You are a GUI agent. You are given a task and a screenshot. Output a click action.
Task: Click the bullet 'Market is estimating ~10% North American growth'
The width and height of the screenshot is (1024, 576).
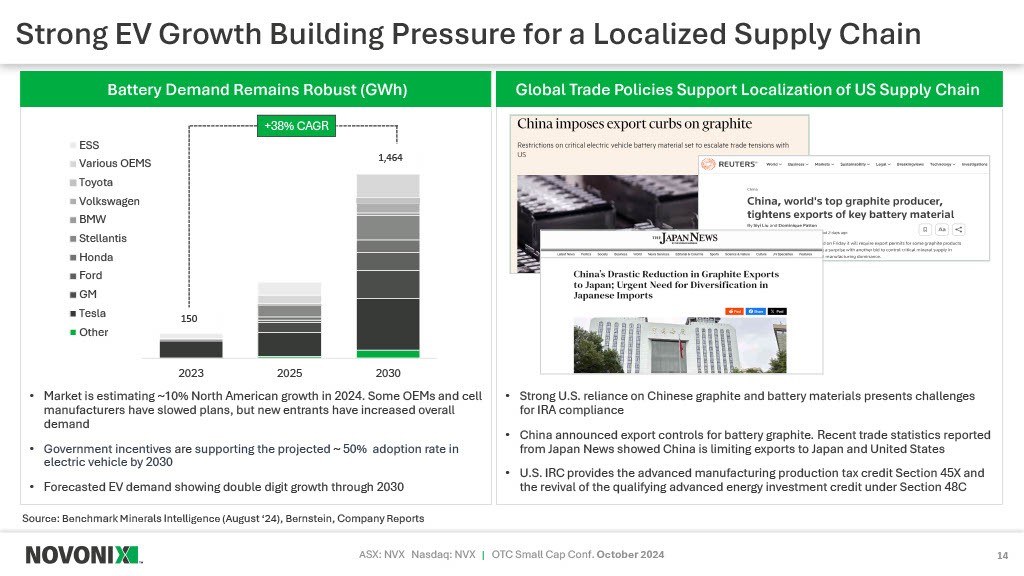tap(263, 409)
